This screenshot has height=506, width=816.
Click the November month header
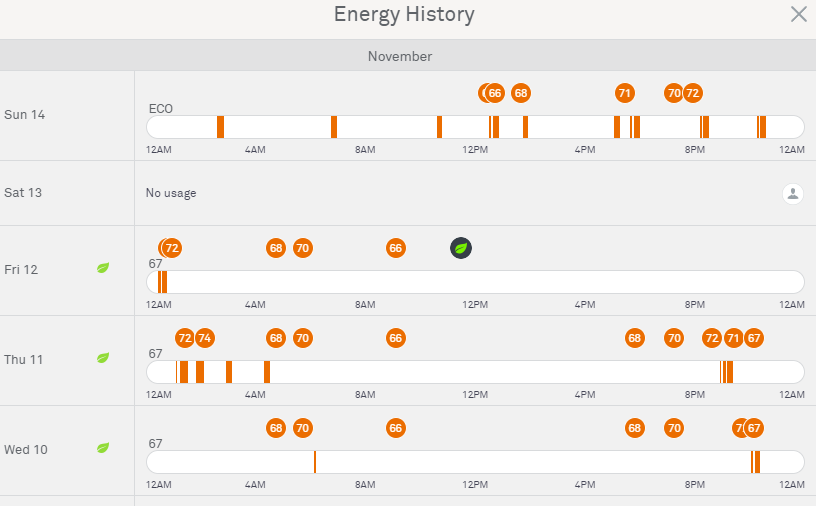coord(400,56)
